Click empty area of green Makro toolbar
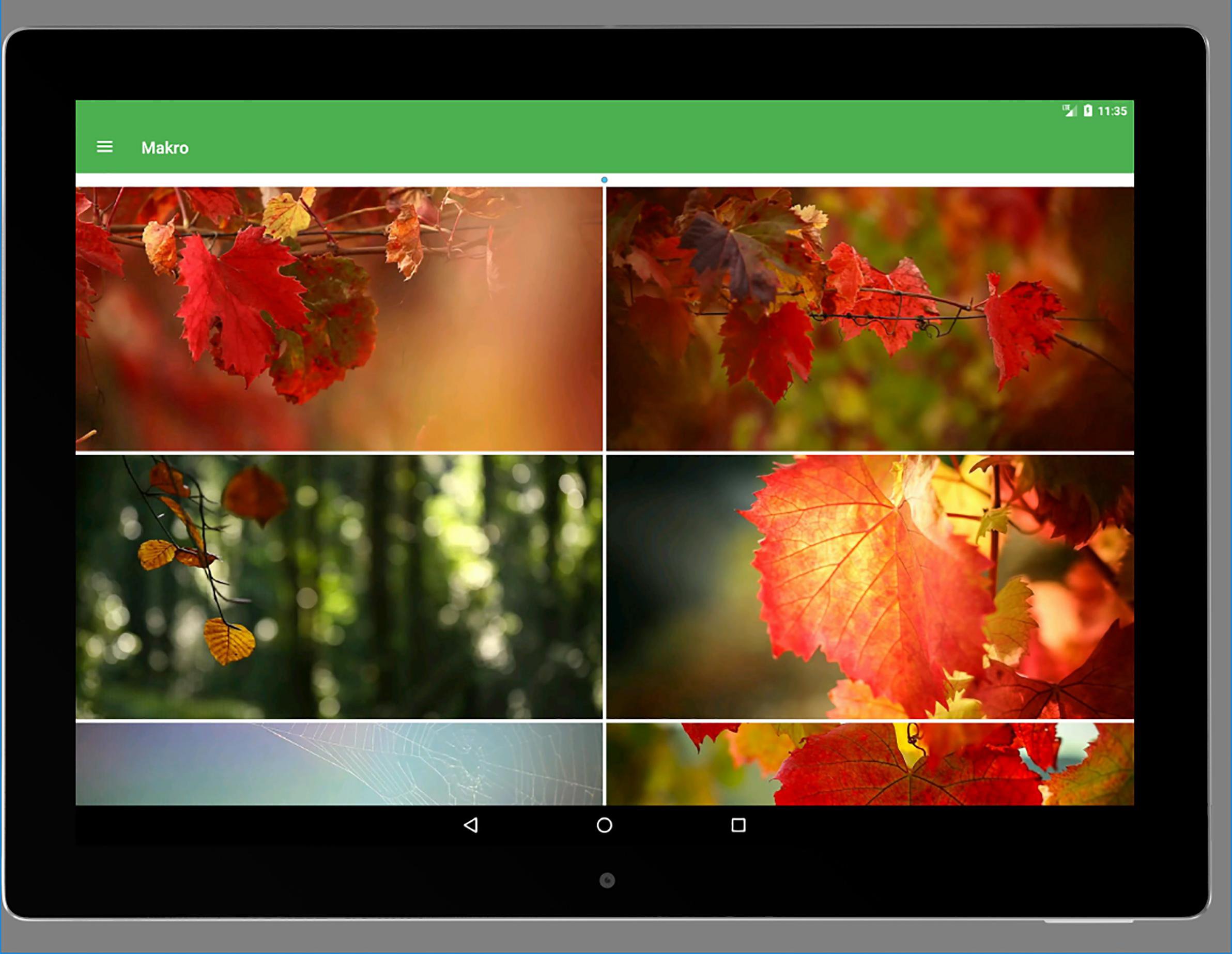 click(621, 148)
